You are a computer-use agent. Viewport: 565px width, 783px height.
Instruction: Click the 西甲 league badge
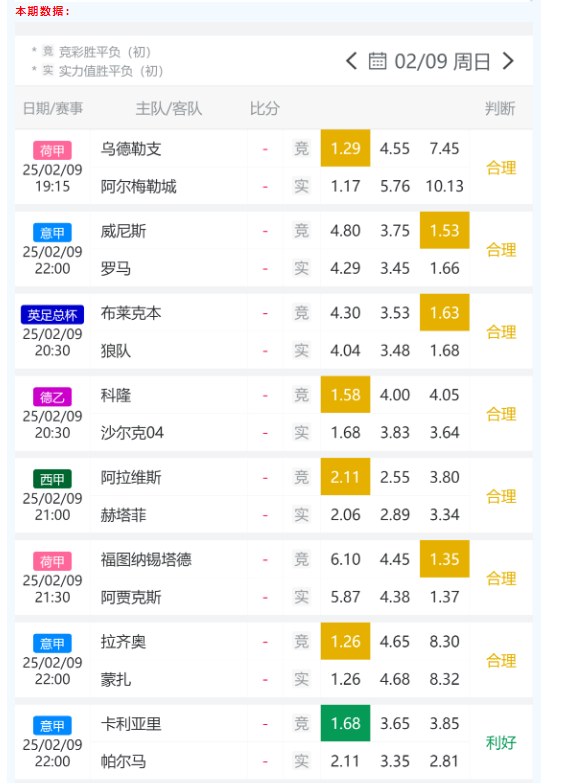(x=52, y=479)
